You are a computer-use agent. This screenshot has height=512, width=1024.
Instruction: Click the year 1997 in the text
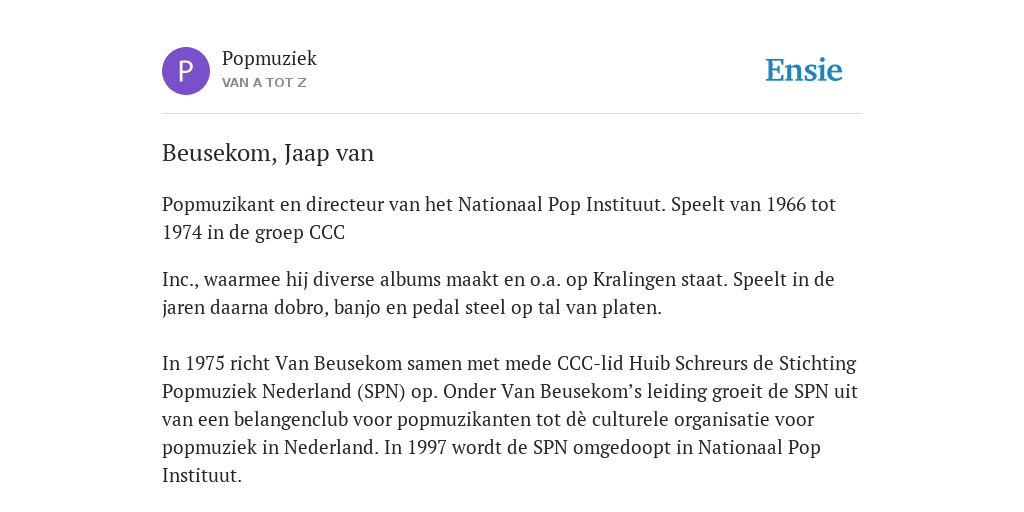click(427, 448)
